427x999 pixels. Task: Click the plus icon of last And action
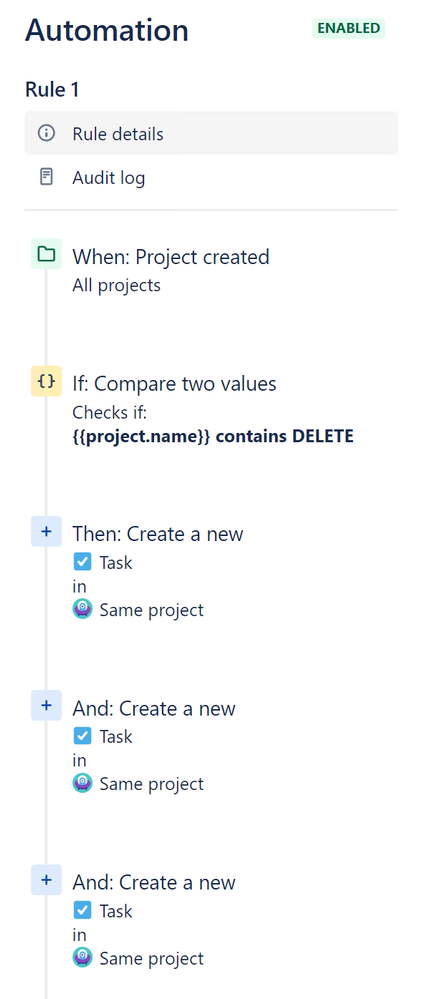point(46,880)
